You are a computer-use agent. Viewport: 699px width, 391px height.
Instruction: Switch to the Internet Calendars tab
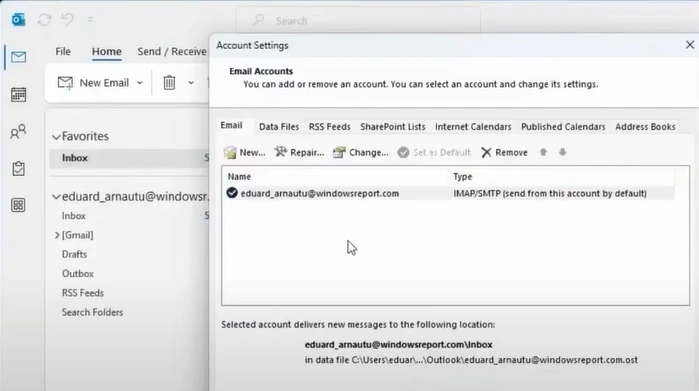473,127
